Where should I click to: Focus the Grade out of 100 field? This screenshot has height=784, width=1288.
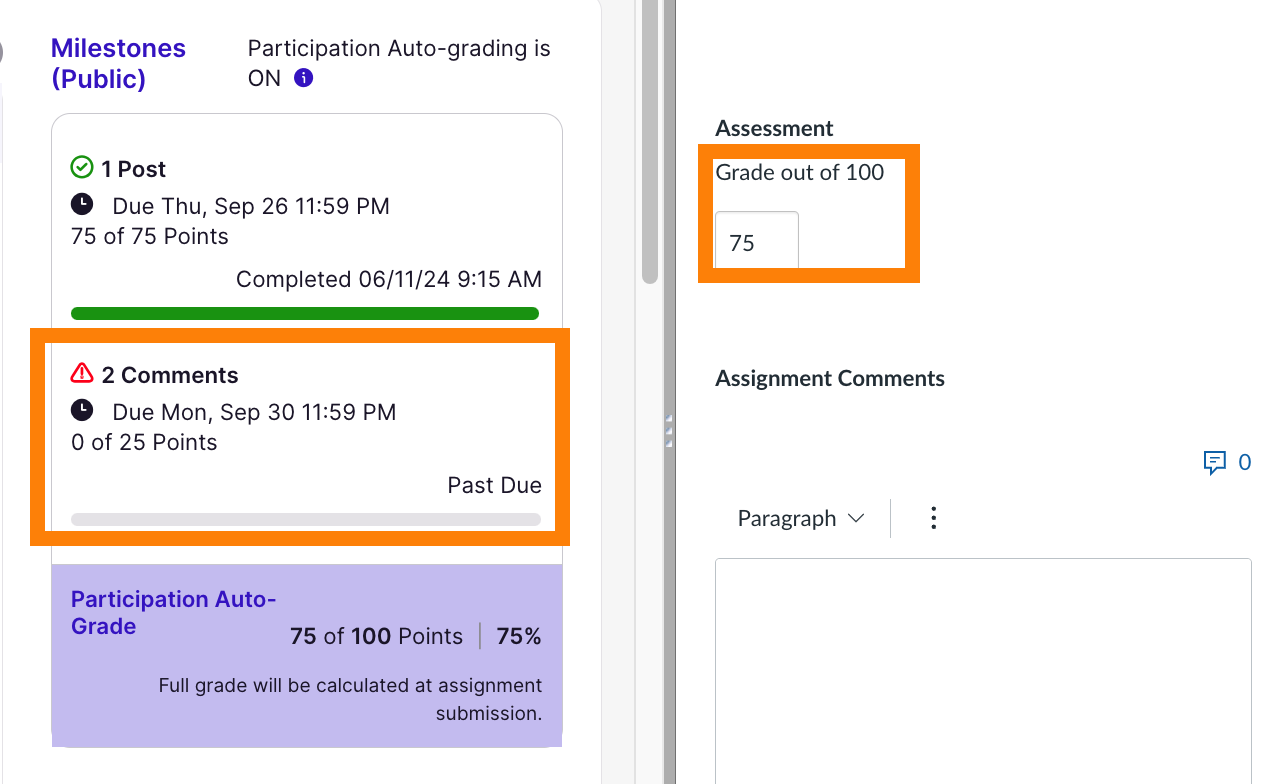coord(756,242)
